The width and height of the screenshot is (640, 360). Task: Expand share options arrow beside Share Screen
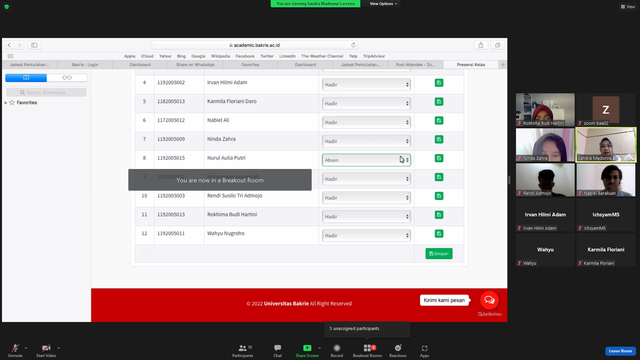tap(320, 348)
